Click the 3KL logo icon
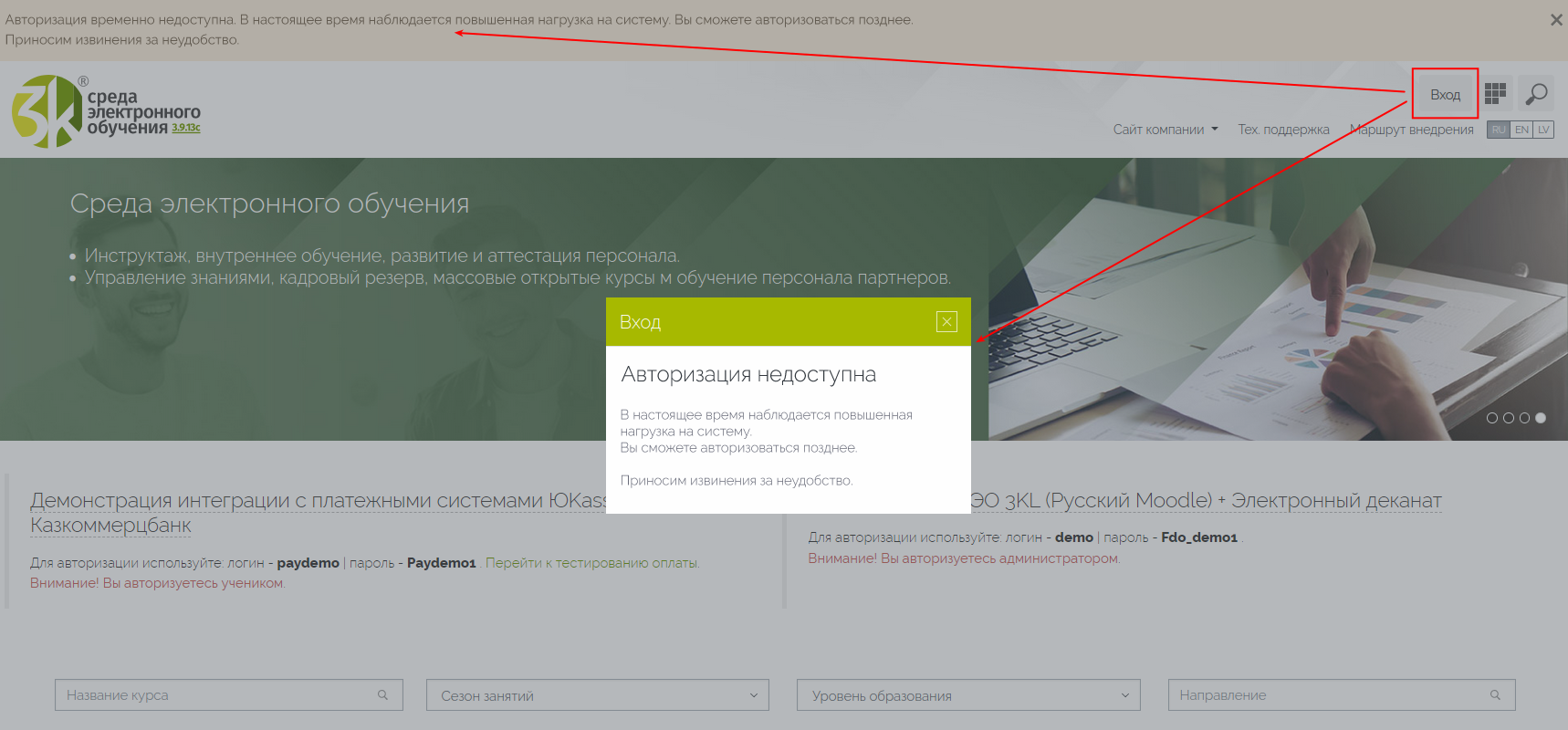This screenshot has height=730, width=1568. pyautogui.click(x=46, y=111)
